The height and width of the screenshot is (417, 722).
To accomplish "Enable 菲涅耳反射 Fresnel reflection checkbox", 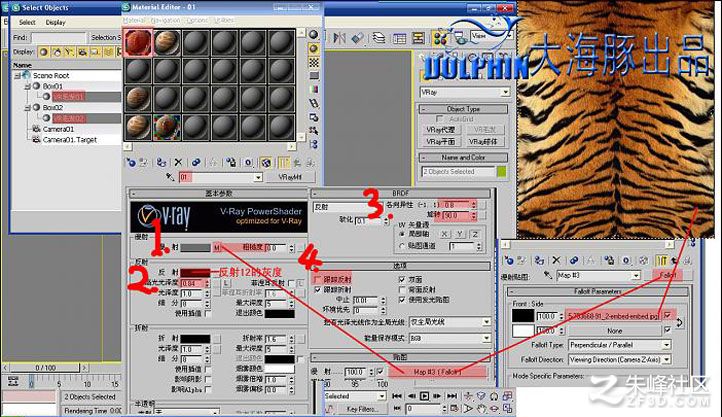I will (x=293, y=283).
